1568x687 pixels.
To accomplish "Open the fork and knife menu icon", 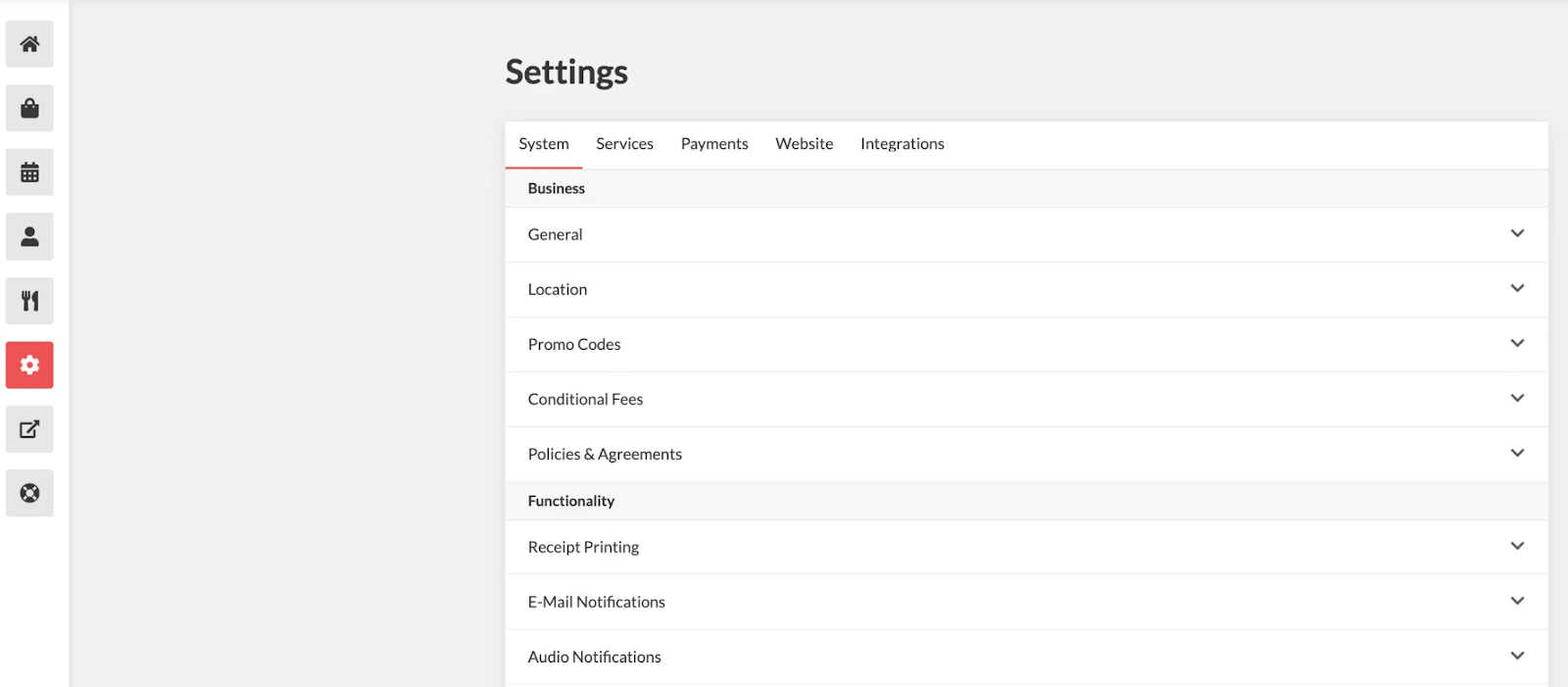I will (x=29, y=301).
